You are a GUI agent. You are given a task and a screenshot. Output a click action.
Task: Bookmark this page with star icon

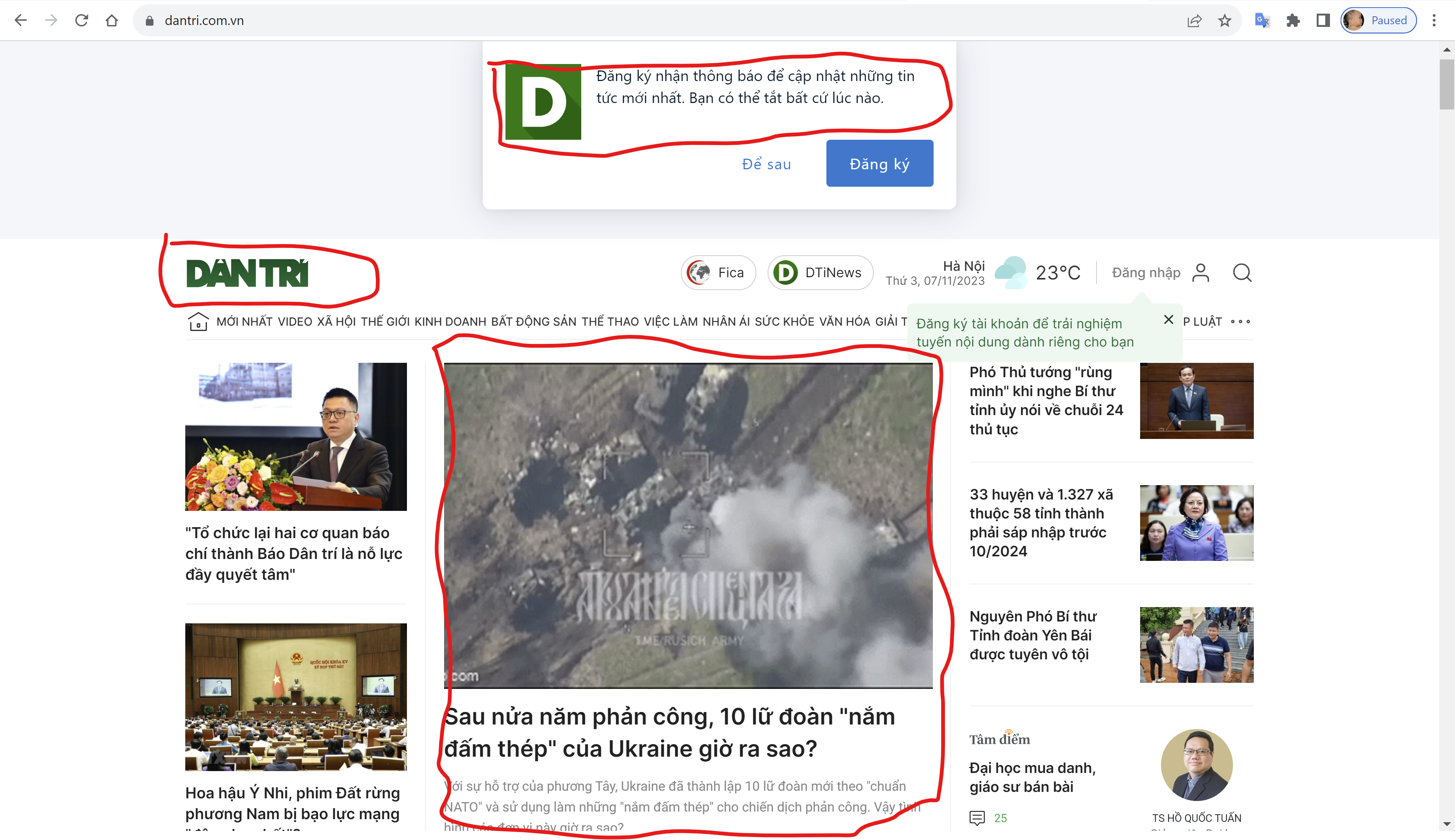1225,21
